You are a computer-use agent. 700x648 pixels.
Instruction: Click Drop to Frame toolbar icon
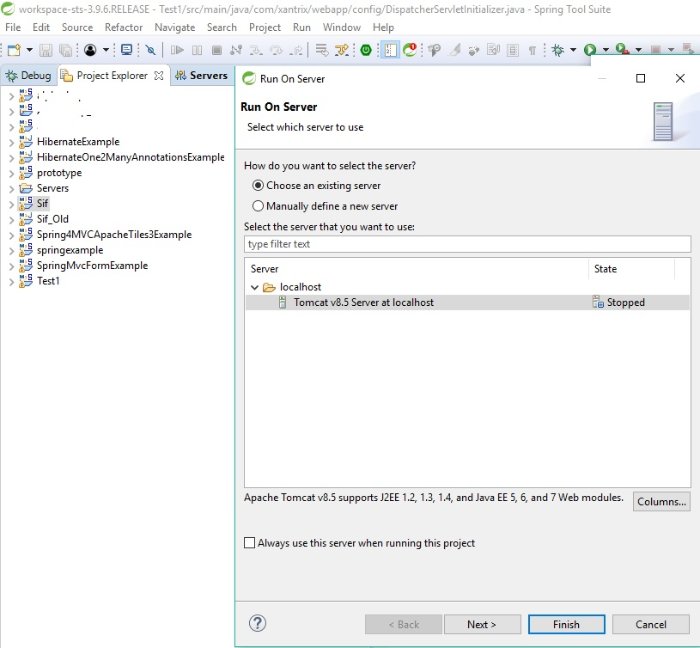(x=321, y=50)
